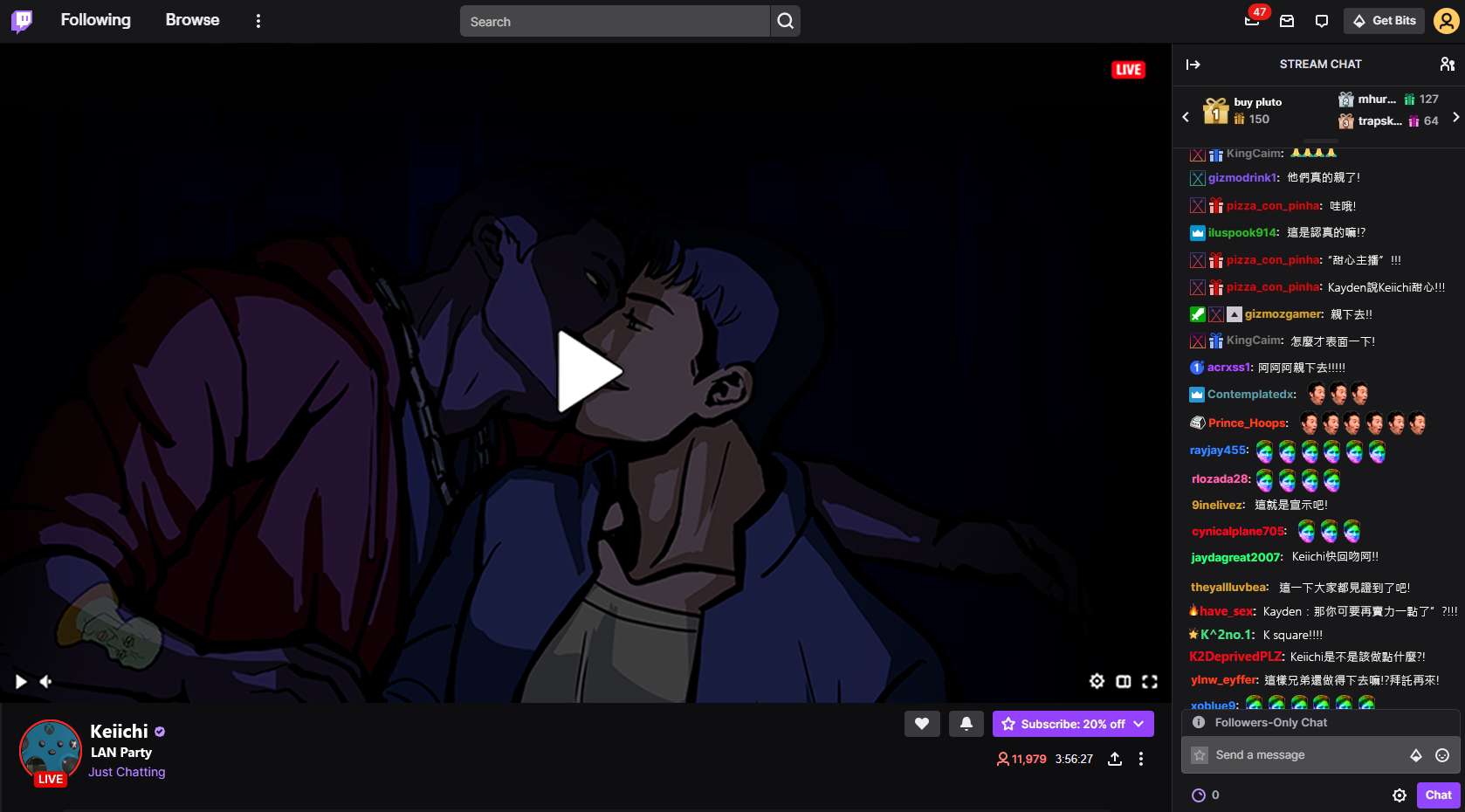
Task: Open username cynicalplane705 in chat
Action: [x=1239, y=532]
